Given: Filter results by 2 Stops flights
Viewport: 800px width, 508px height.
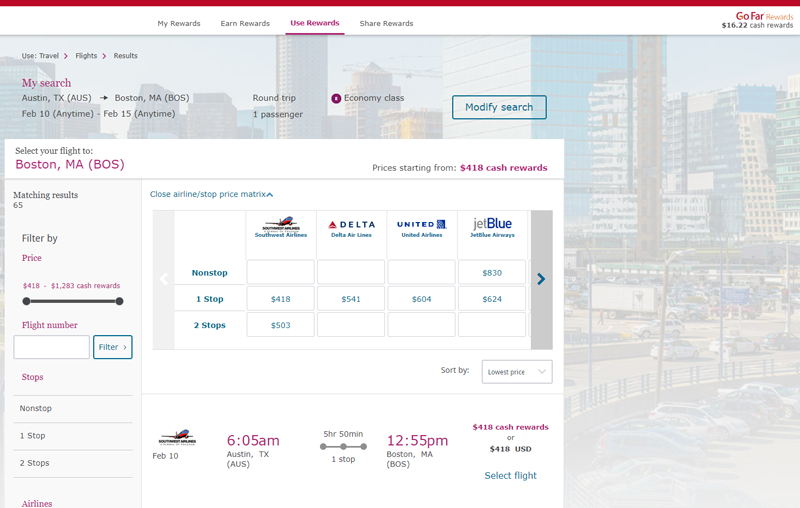Looking at the screenshot, I should pyautogui.click(x=35, y=463).
